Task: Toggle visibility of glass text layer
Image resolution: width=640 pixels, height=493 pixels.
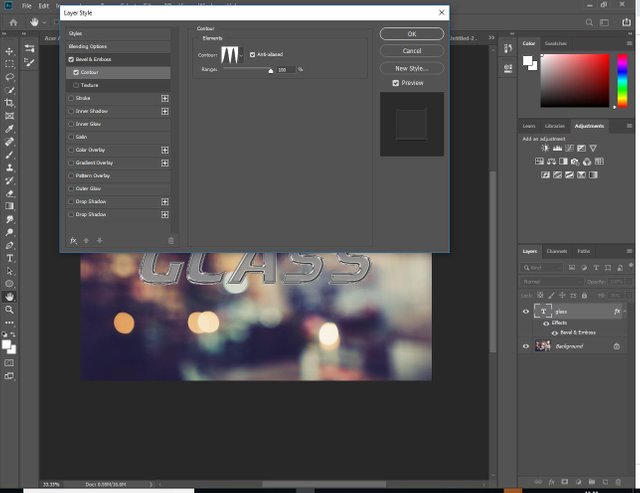Action: coord(526,311)
